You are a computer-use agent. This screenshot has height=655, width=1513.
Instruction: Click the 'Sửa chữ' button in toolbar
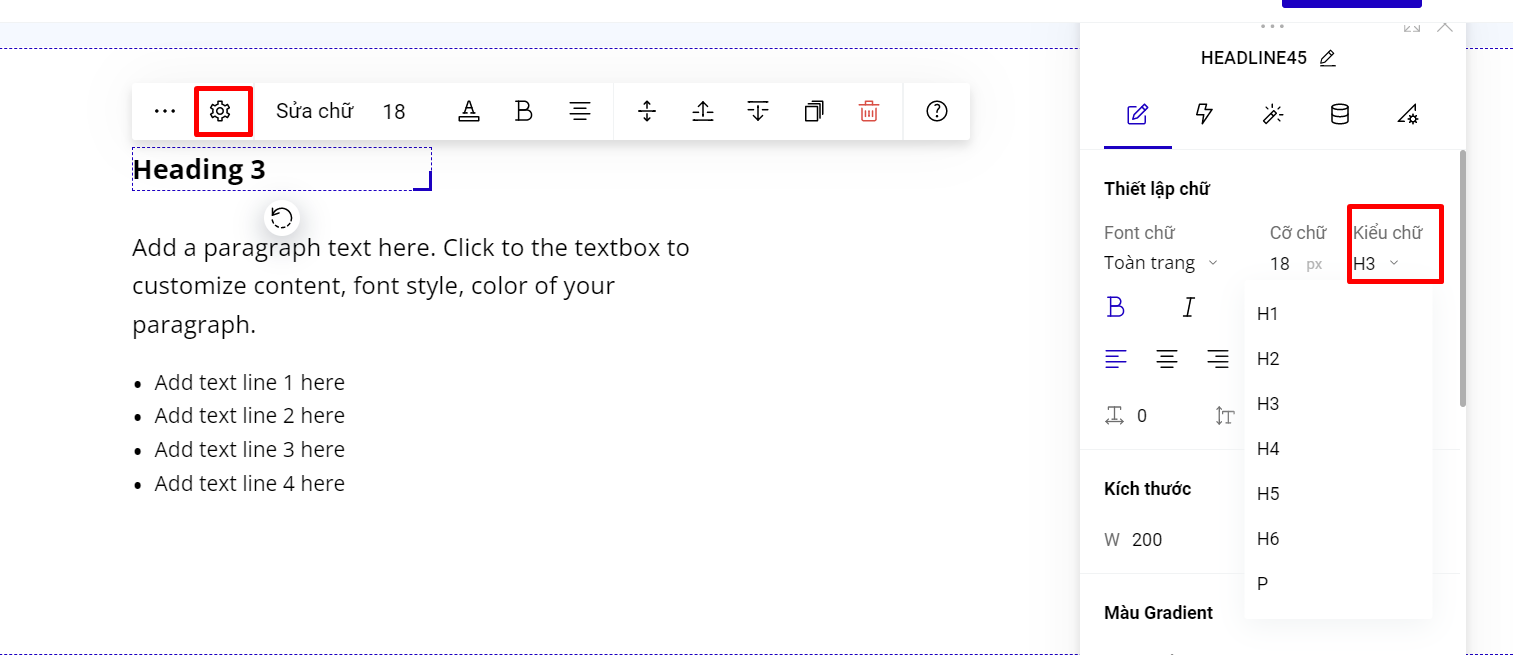(314, 111)
